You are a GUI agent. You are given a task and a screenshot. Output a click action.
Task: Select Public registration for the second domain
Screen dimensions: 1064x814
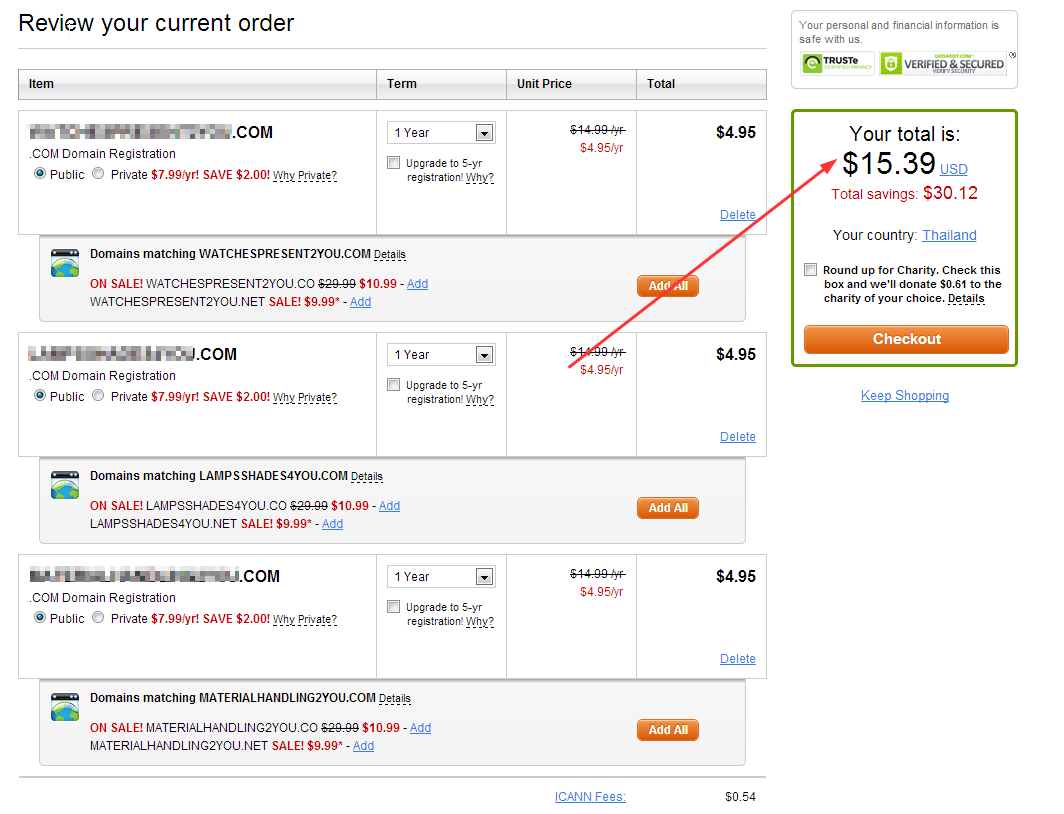pos(41,396)
